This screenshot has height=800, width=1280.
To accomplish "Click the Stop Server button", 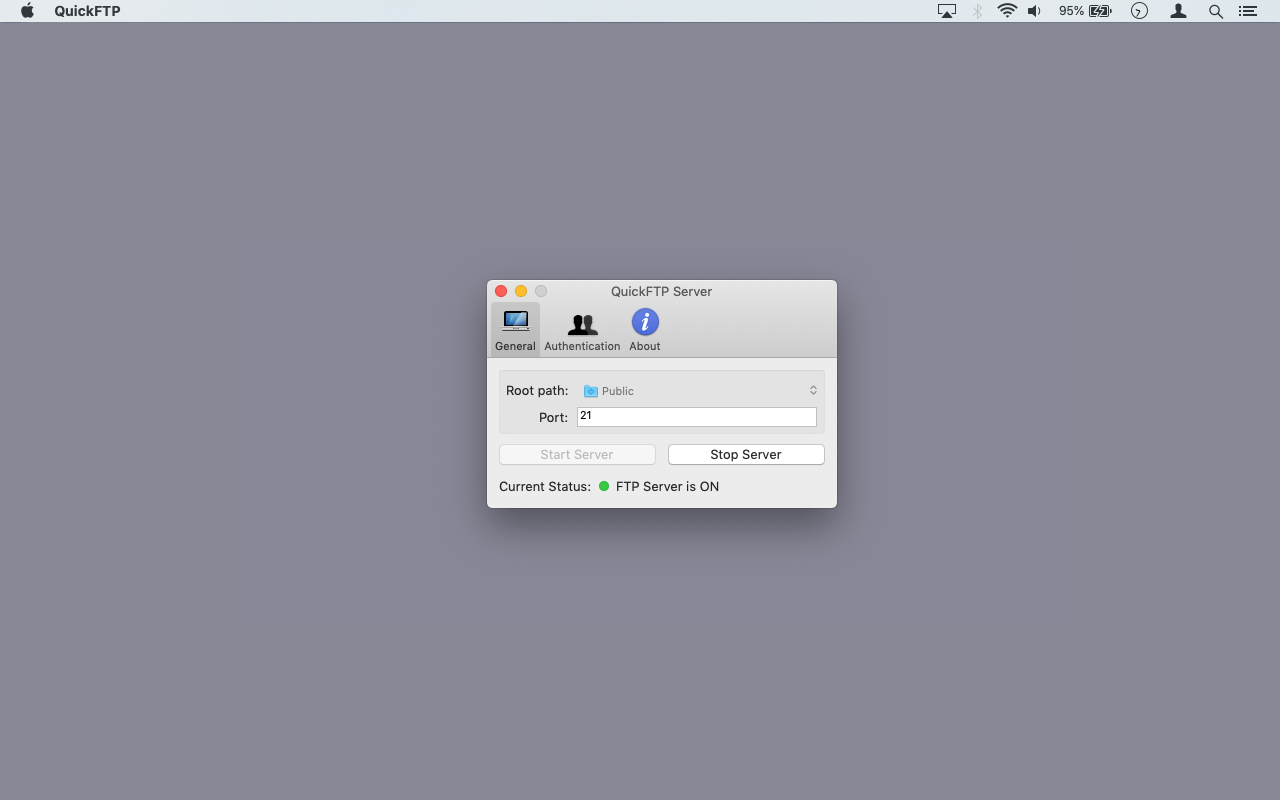I will point(746,454).
